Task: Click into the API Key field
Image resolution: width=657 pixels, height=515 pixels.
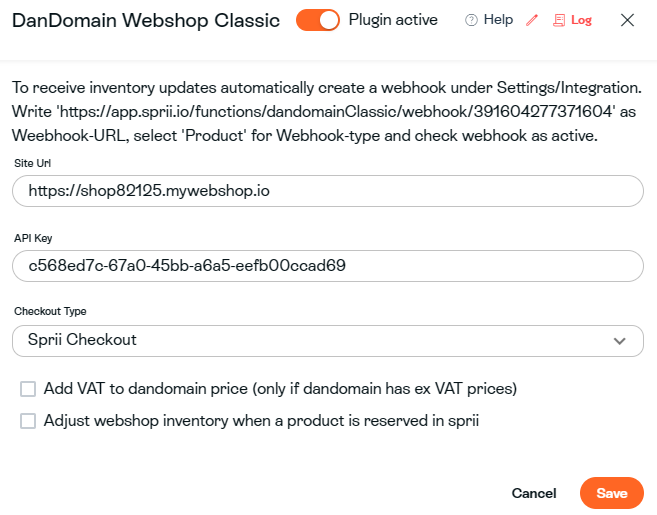Action: click(328, 265)
